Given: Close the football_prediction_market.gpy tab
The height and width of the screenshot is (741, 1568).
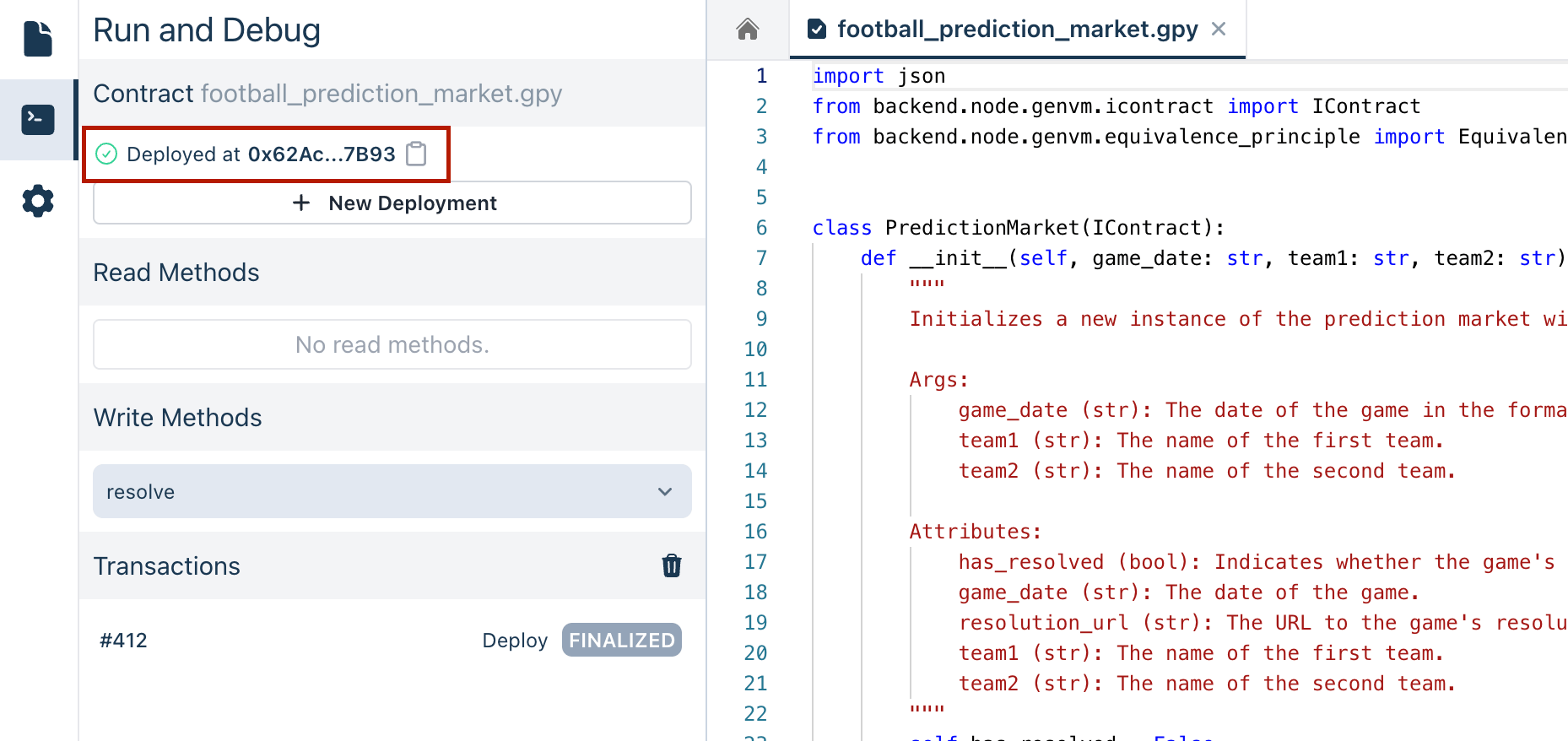Looking at the screenshot, I should (x=1219, y=30).
